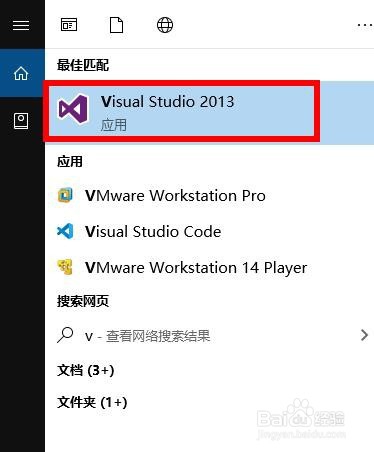
Task: Launch Visual Studio 2013 best match
Action: click(x=209, y=112)
